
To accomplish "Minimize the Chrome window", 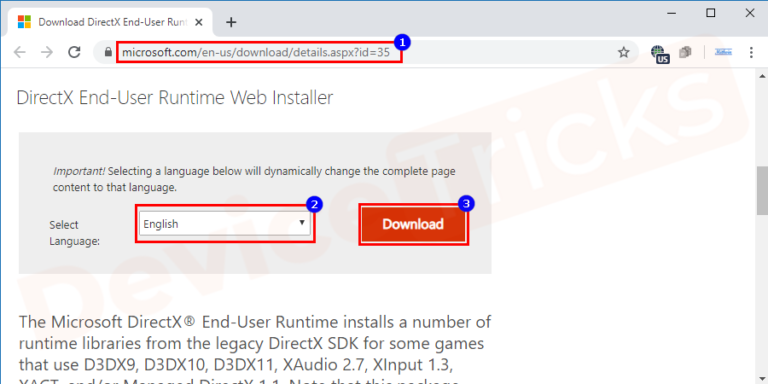I will (x=672, y=13).
